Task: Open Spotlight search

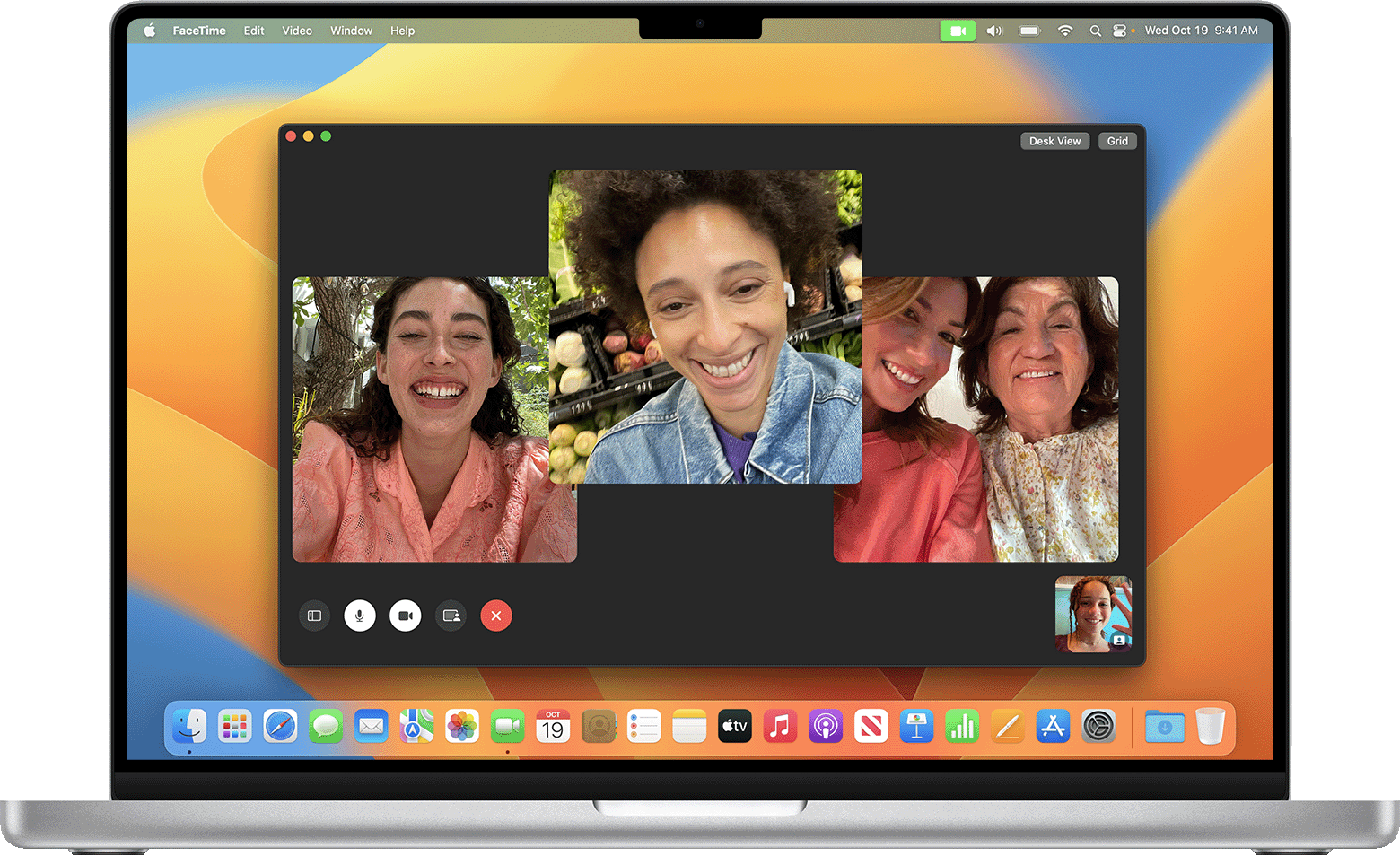Action: pyautogui.click(x=1095, y=30)
